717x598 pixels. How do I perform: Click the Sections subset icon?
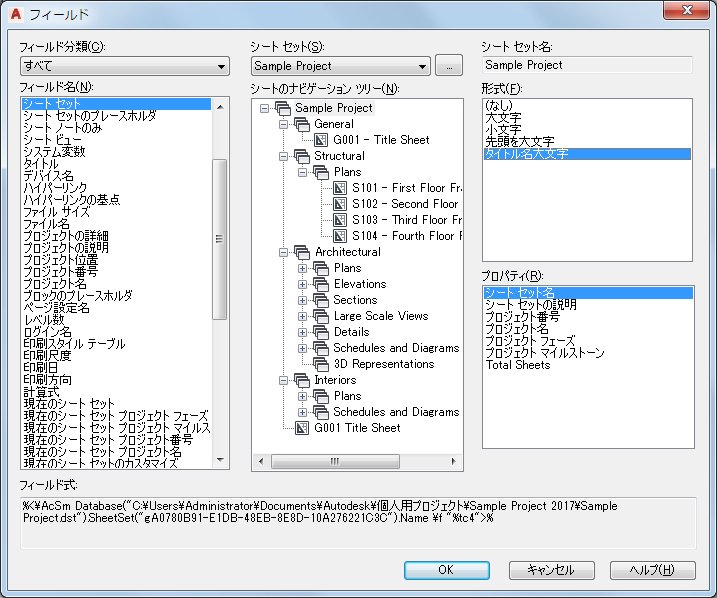(321, 300)
